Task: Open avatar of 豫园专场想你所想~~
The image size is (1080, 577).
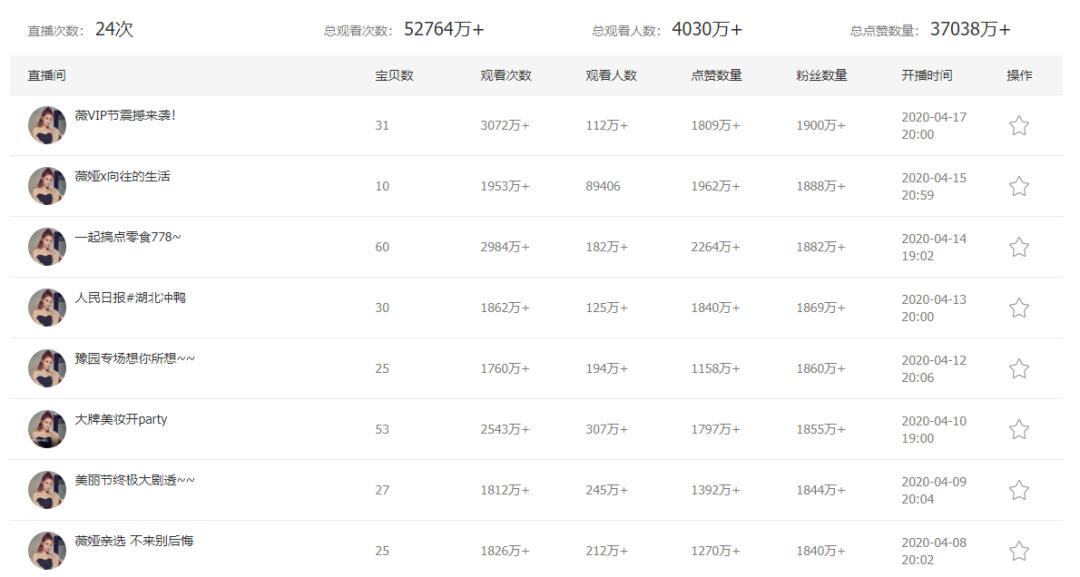Action: pyautogui.click(x=47, y=368)
